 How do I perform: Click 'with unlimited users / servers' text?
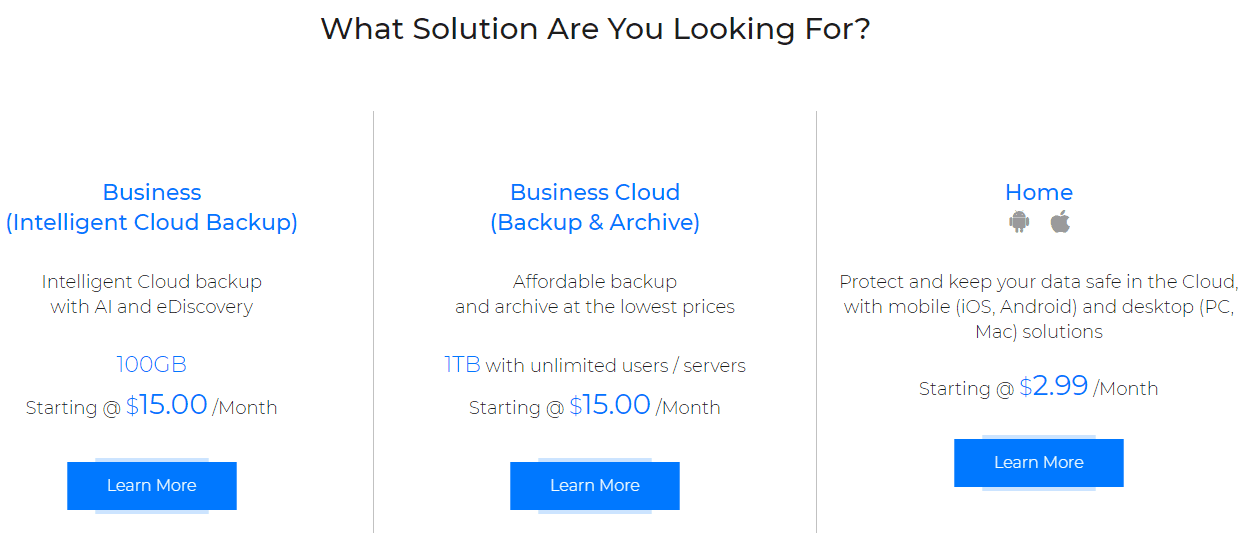point(615,365)
